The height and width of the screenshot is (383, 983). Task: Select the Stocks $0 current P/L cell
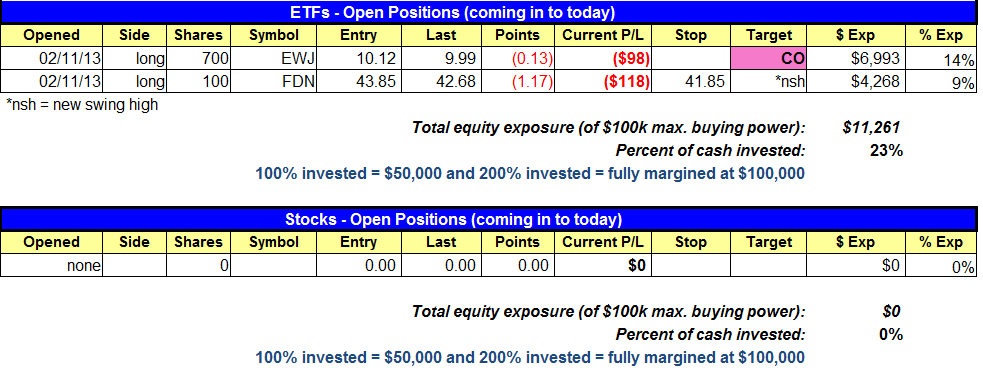(605, 265)
